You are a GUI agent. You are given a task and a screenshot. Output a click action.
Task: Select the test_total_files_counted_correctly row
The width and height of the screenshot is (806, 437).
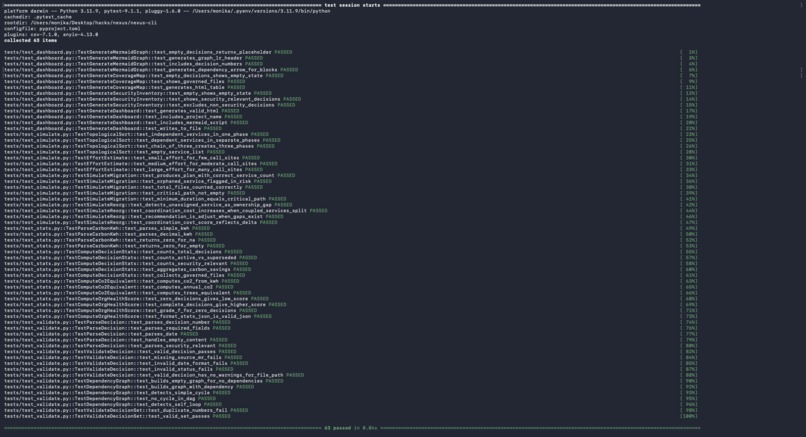pos(133,187)
